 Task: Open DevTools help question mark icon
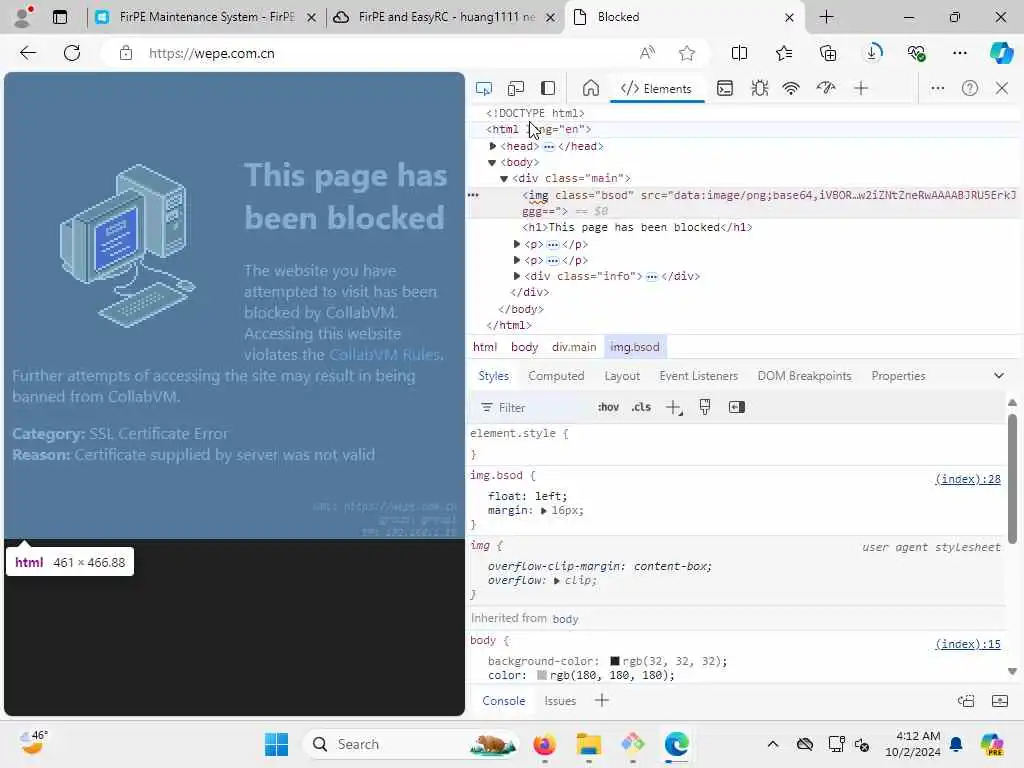970,88
